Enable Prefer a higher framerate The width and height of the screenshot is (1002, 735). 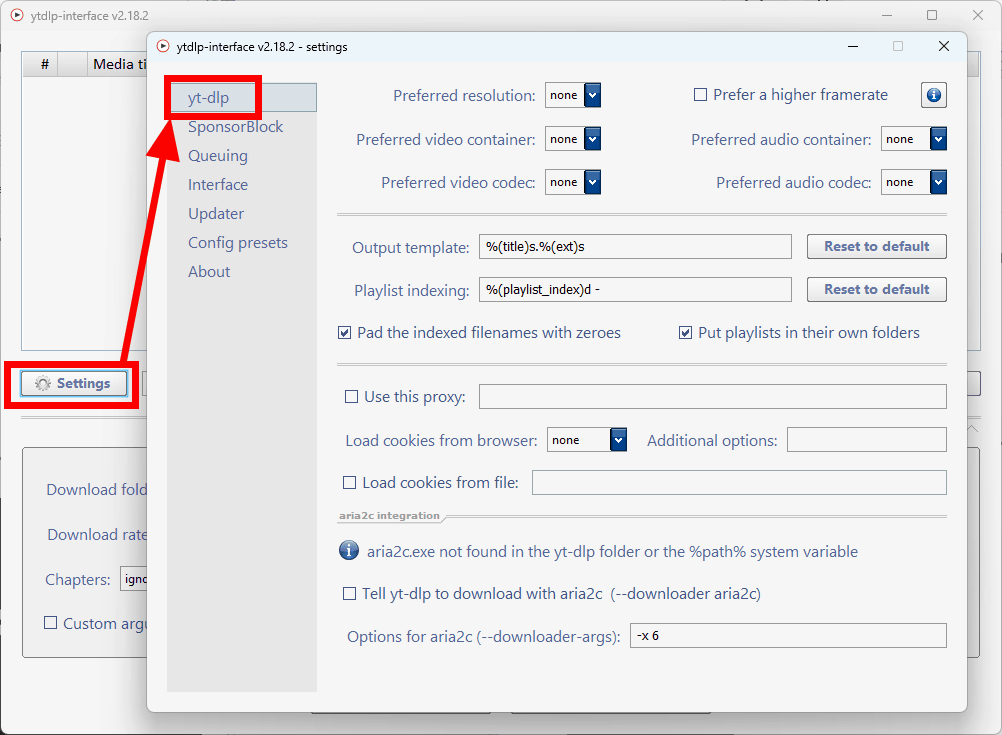tap(701, 95)
